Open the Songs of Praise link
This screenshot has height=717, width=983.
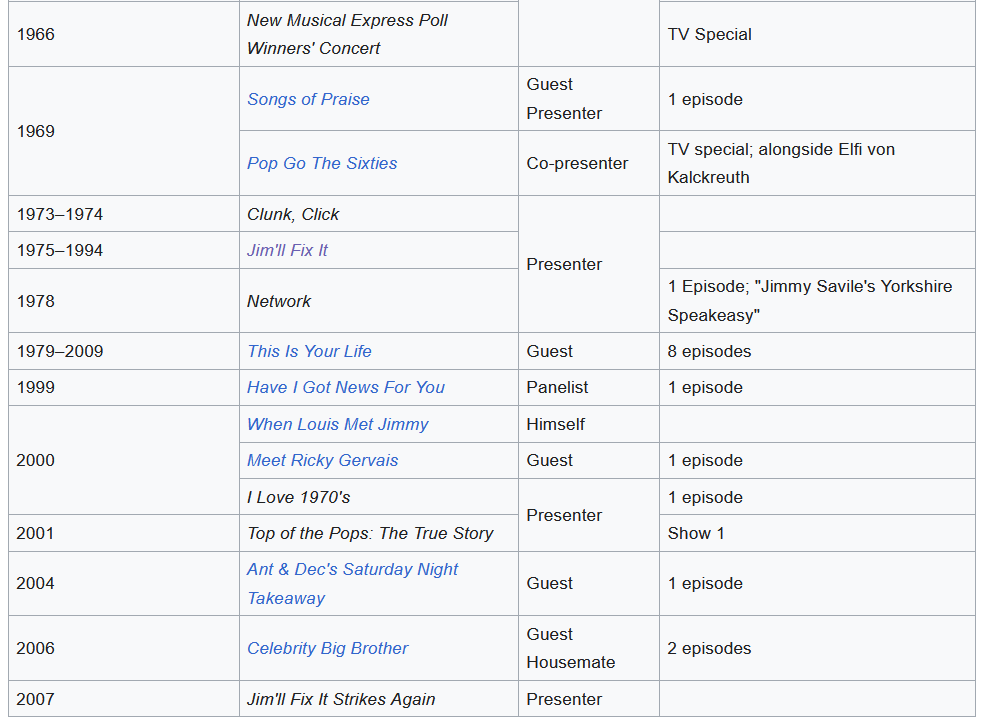pyautogui.click(x=308, y=99)
